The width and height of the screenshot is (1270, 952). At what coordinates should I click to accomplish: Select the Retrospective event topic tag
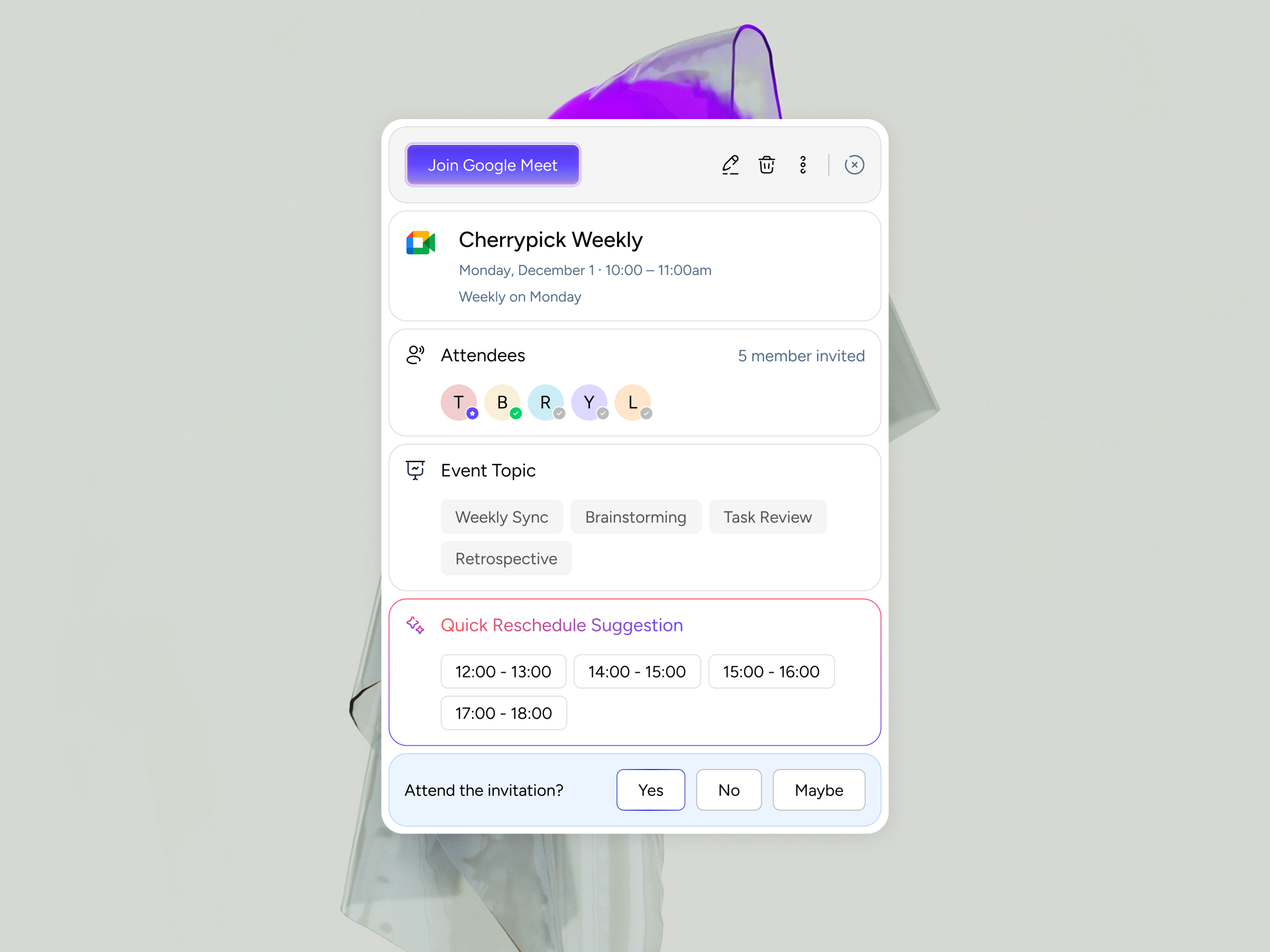tap(506, 558)
